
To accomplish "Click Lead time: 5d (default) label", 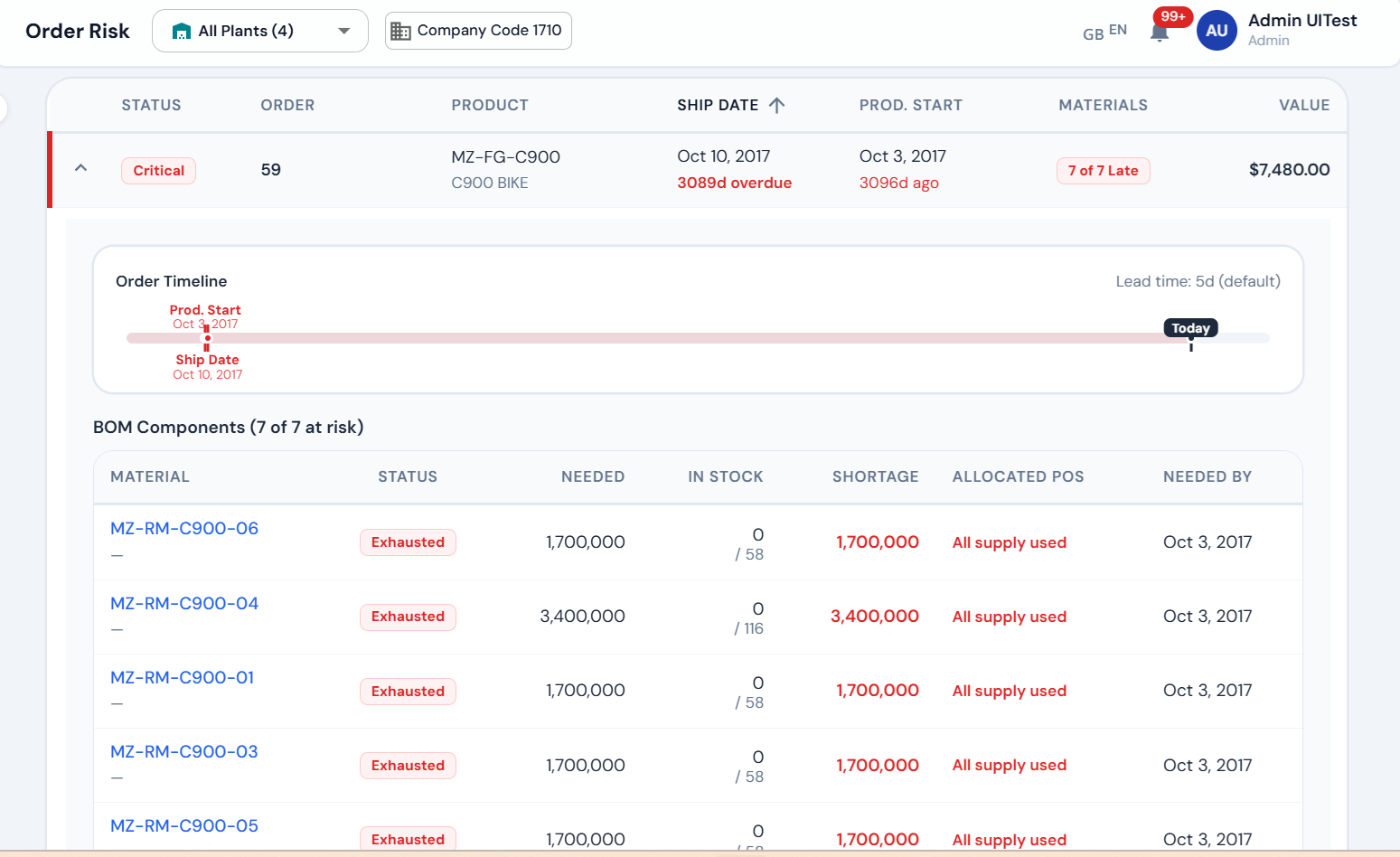I will [x=1198, y=281].
